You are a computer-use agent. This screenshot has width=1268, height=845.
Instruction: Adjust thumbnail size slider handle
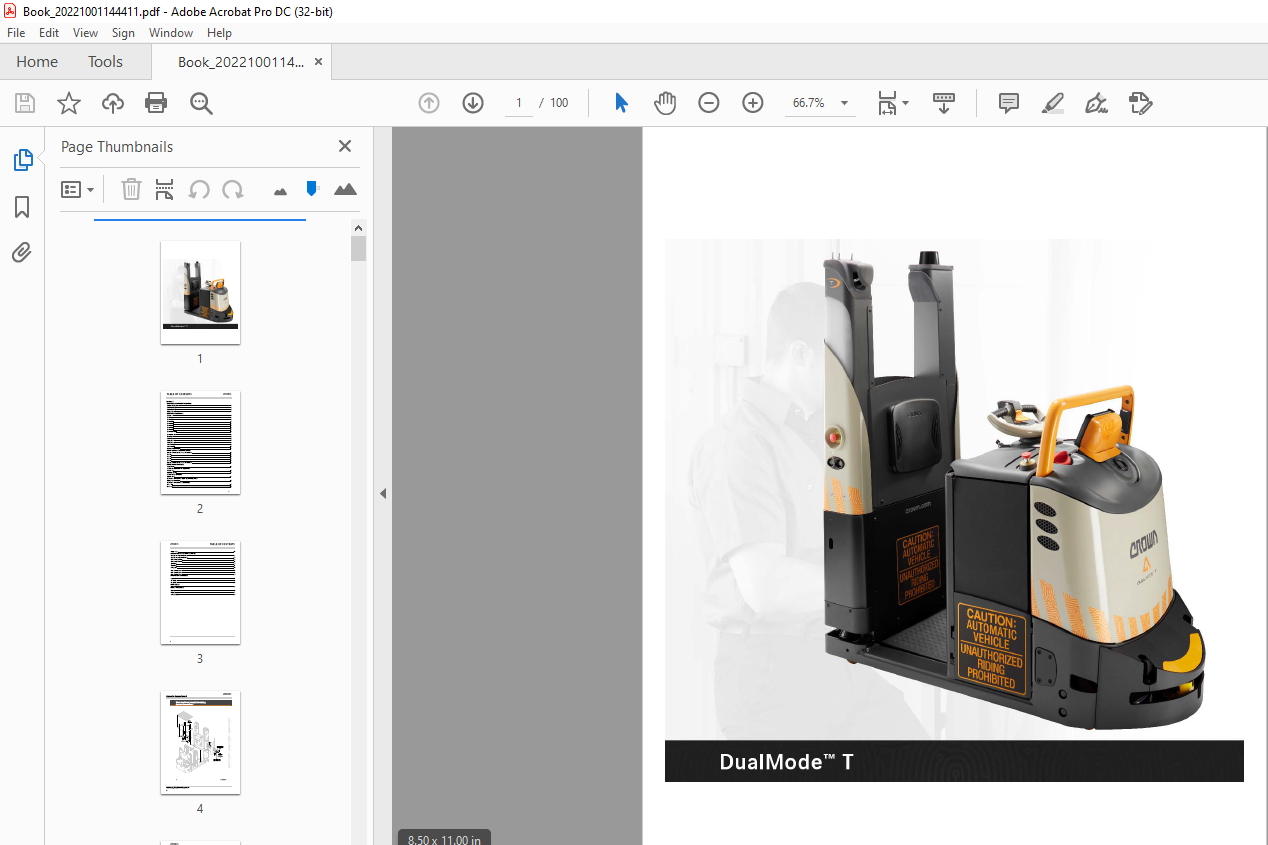pos(312,188)
